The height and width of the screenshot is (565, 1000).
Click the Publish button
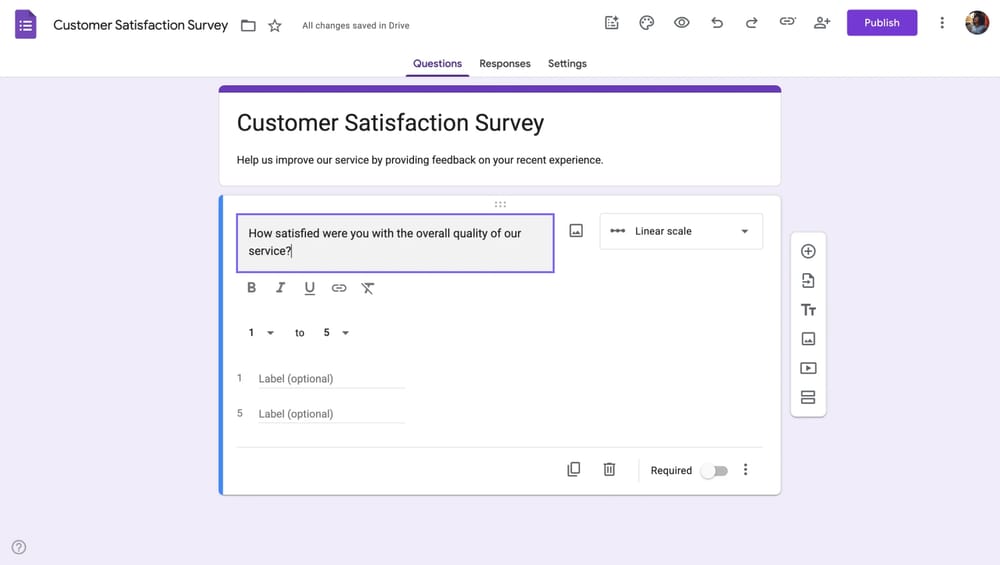coord(881,23)
